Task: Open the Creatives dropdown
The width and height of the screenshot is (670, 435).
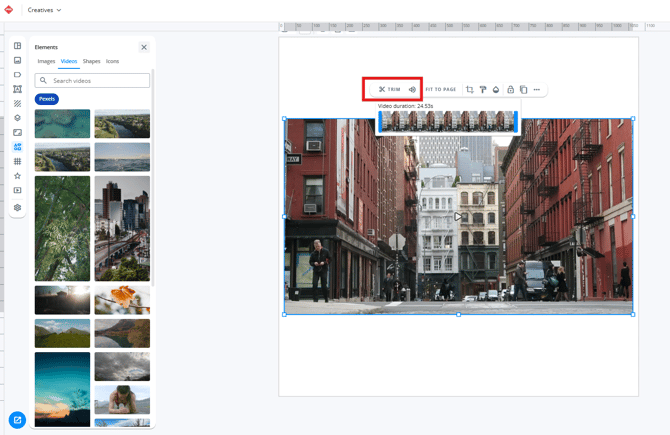Action: pos(44,10)
